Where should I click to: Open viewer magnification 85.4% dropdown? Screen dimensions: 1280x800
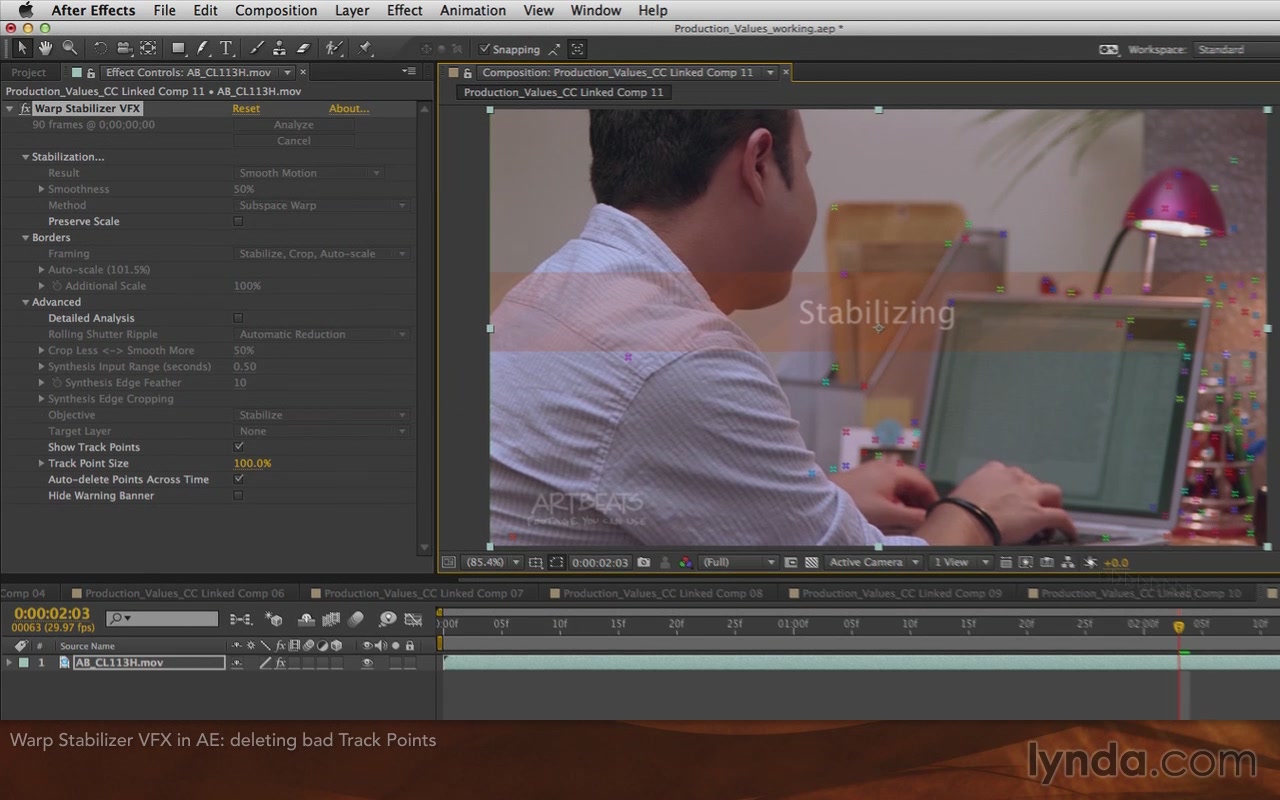click(x=494, y=562)
